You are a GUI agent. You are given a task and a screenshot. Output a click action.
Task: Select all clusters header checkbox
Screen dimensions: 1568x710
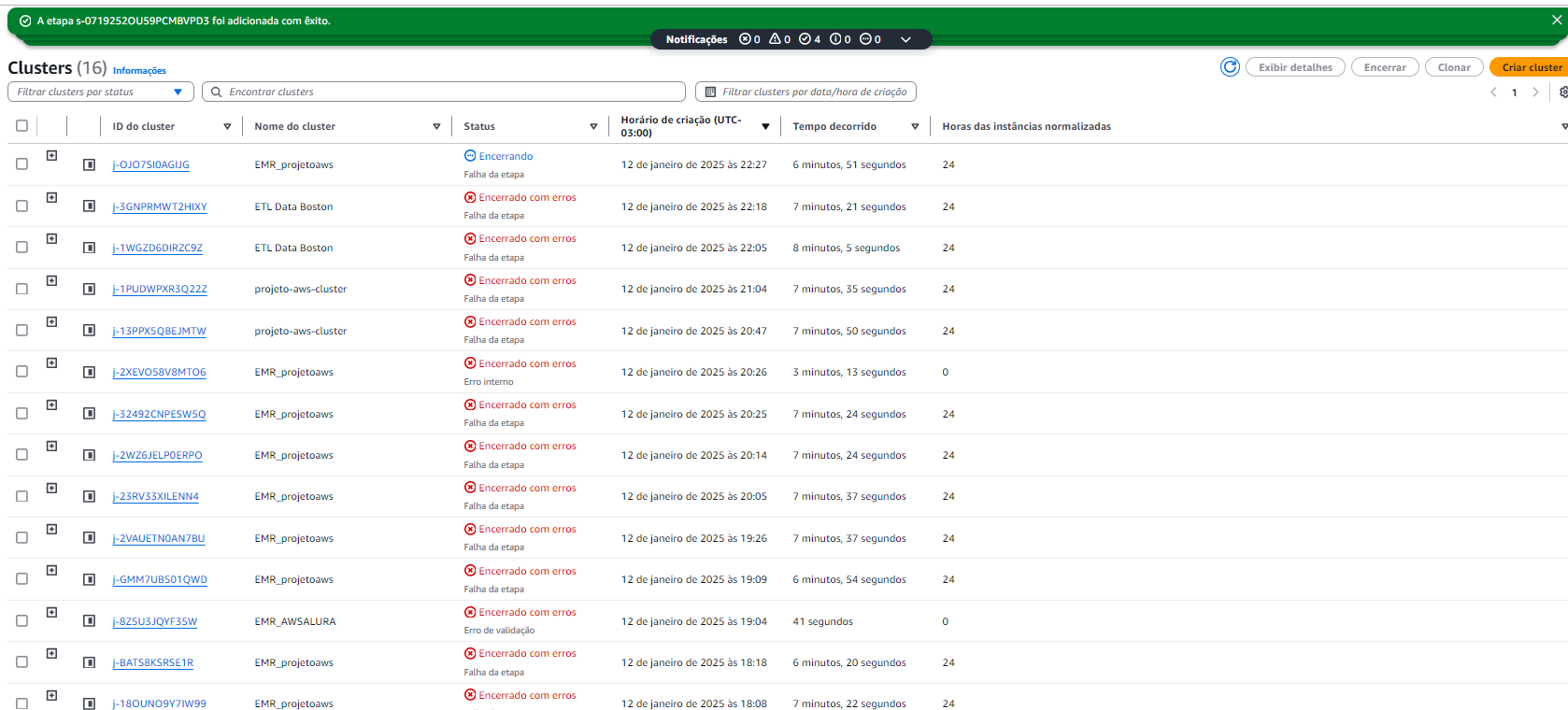point(21,125)
